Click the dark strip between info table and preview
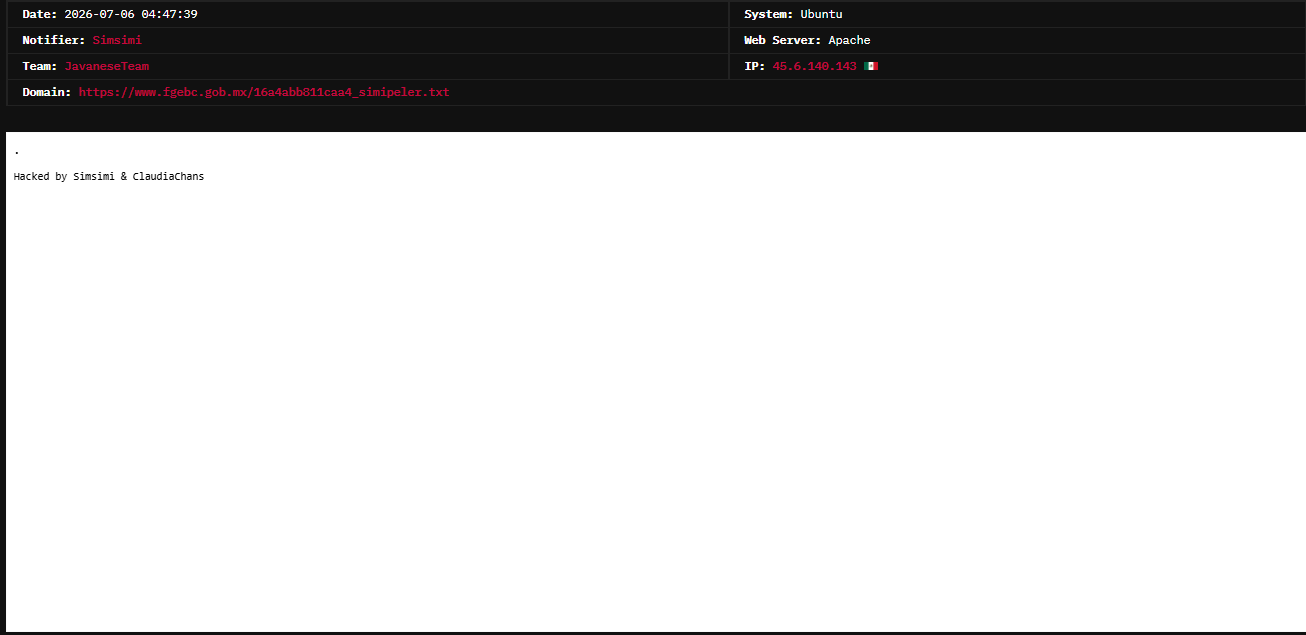Viewport: 1306px width, 635px height. pos(653,119)
